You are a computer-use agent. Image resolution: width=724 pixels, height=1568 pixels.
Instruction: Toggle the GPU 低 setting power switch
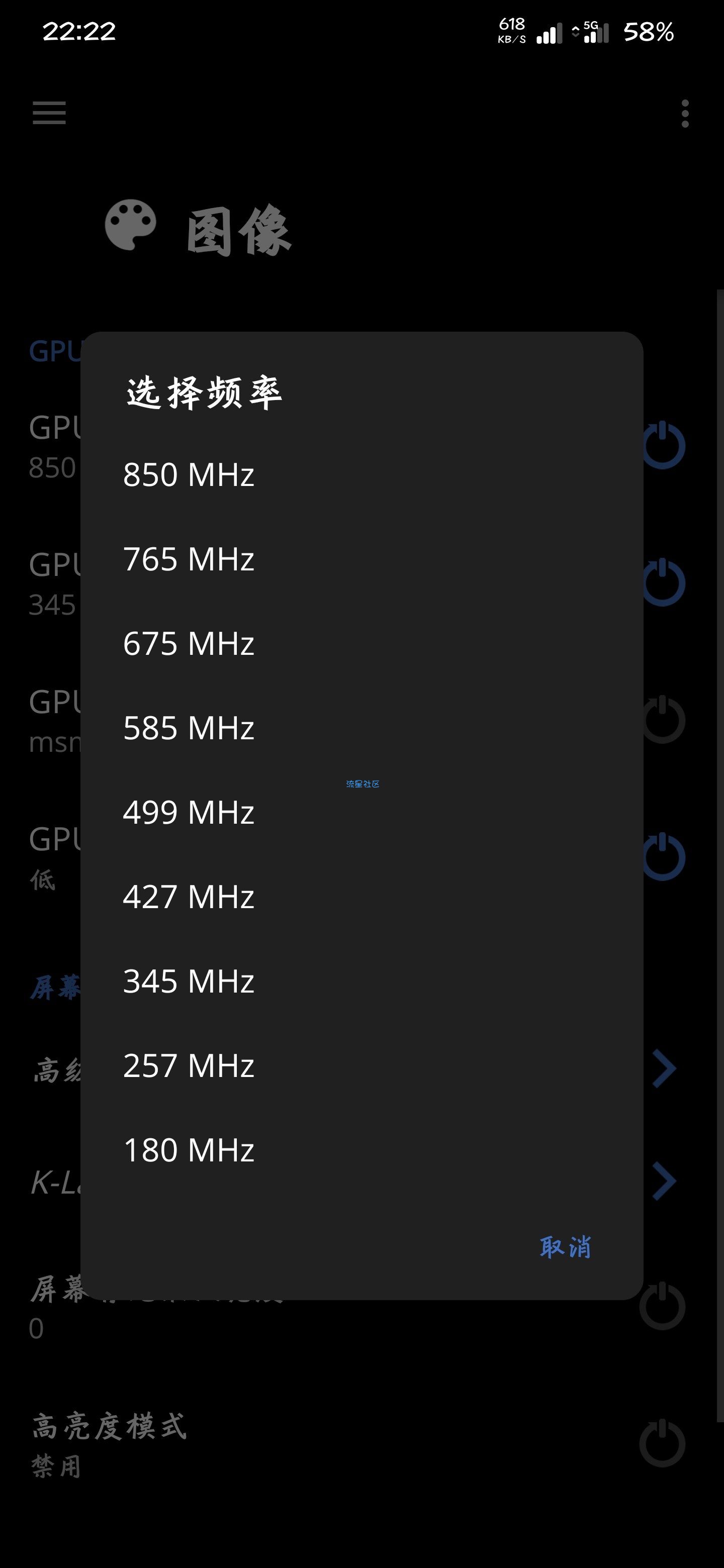coord(663,857)
